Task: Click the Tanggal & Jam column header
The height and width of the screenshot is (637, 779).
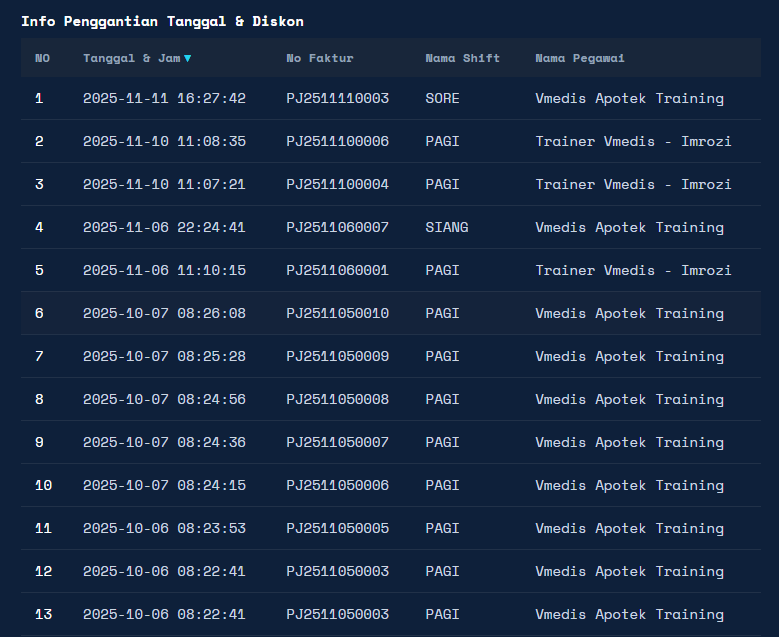Action: (x=131, y=58)
